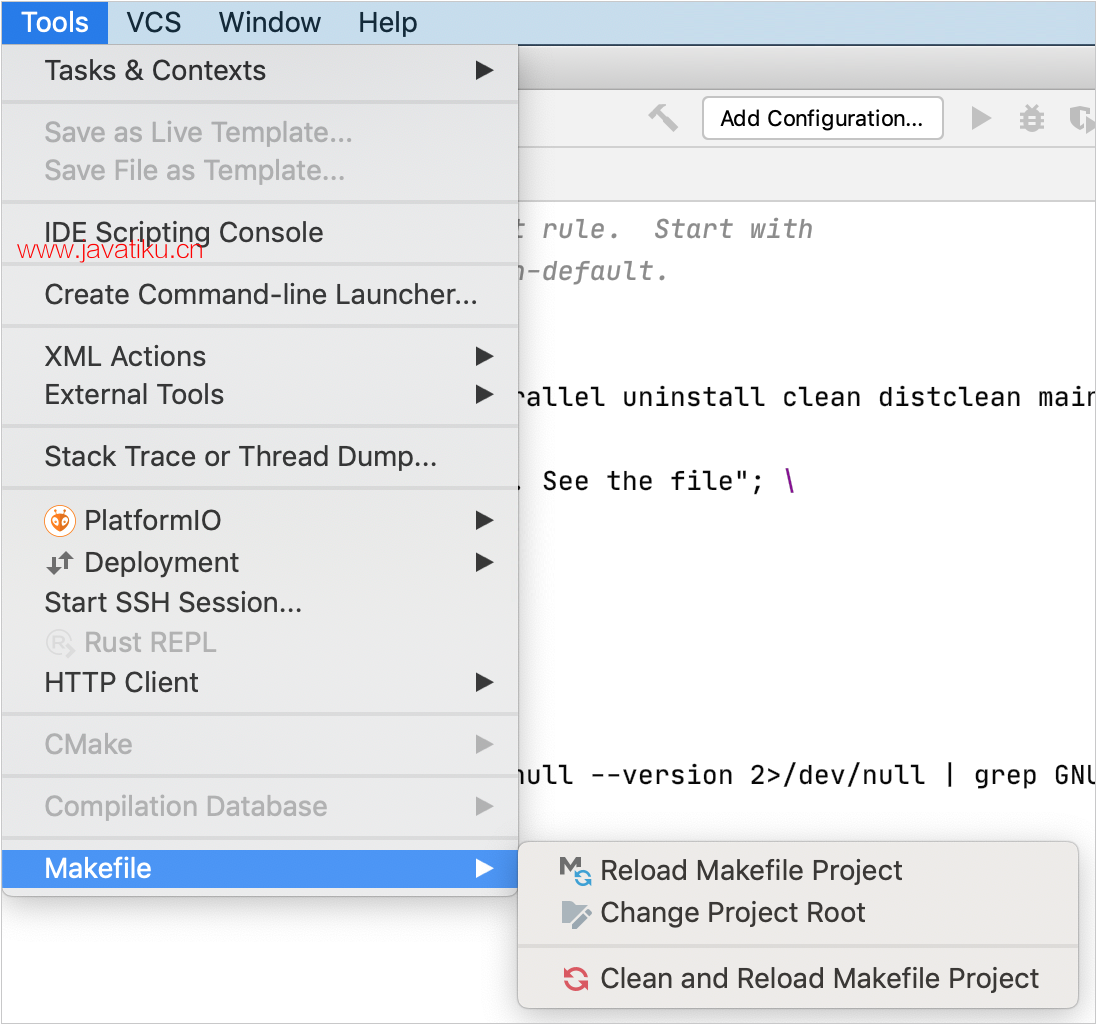Select External Tools menu item

[x=260, y=395]
